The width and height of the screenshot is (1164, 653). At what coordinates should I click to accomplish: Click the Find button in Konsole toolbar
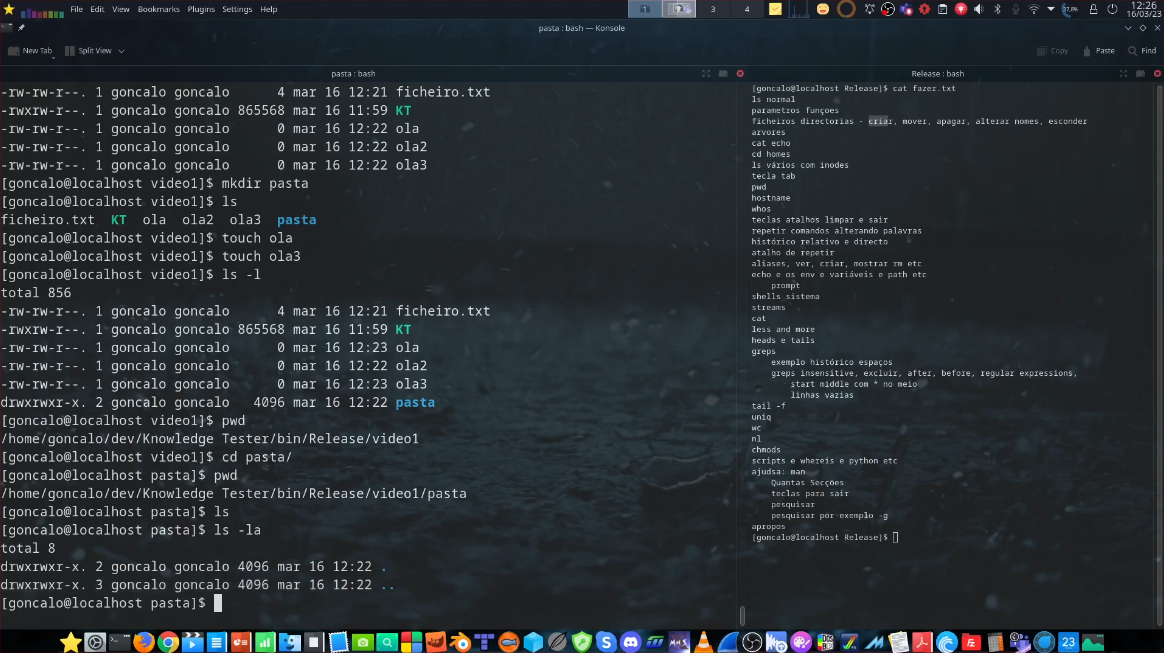1141,50
